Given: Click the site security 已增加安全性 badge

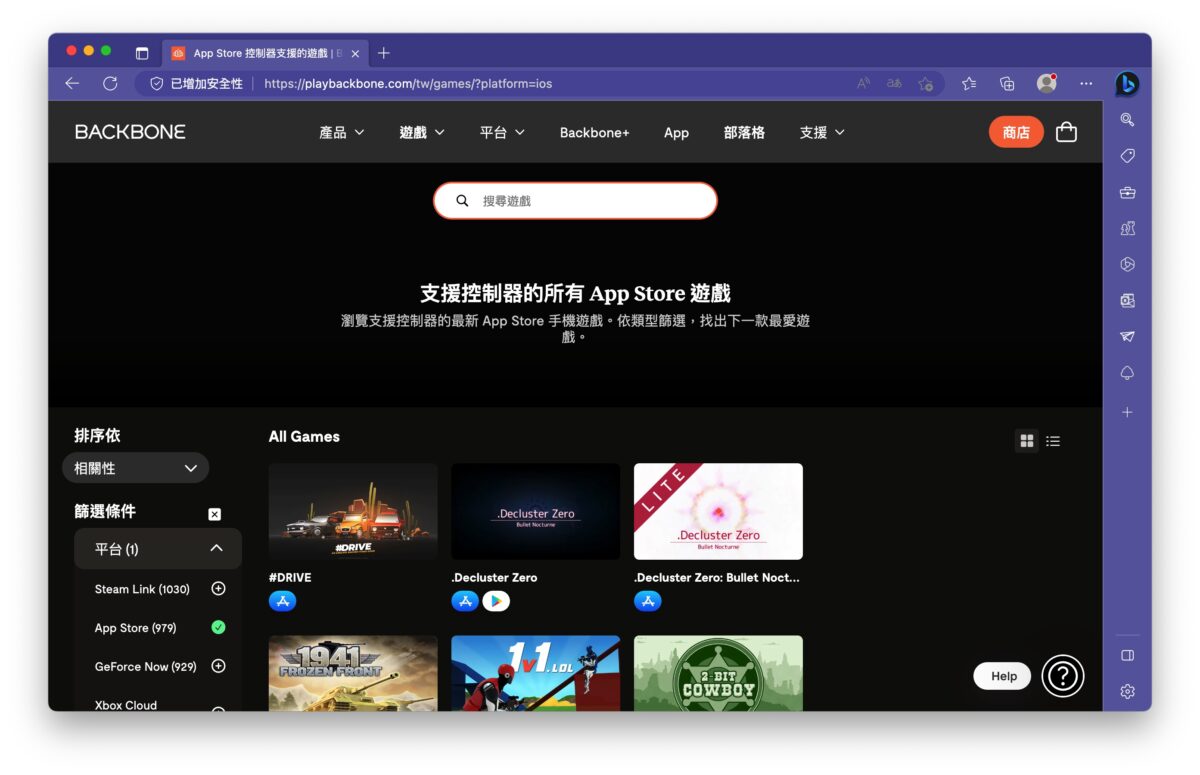Looking at the screenshot, I should tap(196, 84).
